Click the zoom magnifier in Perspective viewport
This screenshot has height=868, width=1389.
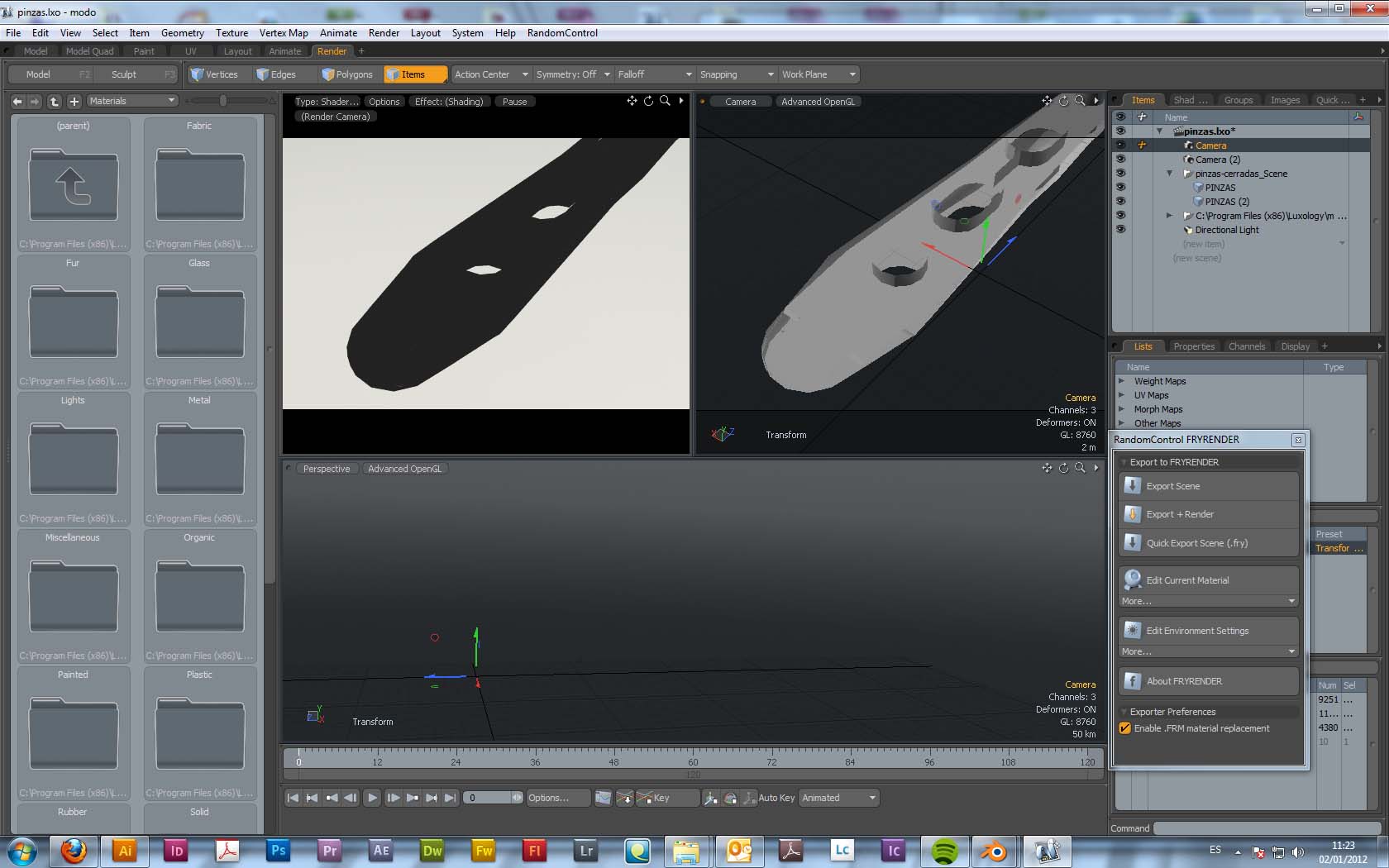point(1080,468)
